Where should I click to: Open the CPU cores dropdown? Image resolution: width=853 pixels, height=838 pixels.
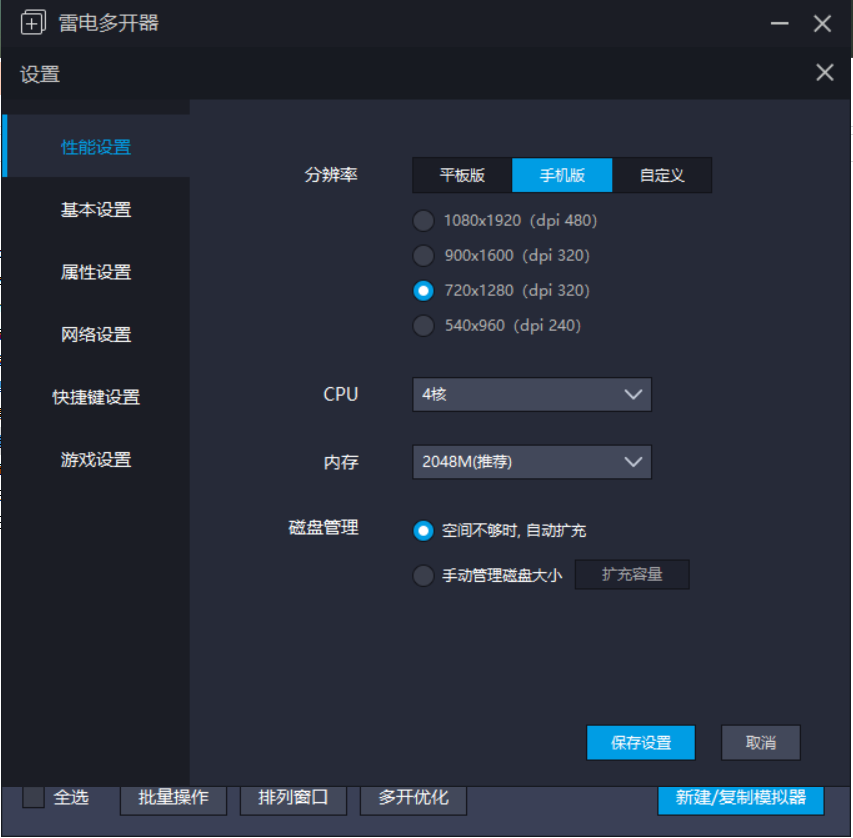click(531, 395)
